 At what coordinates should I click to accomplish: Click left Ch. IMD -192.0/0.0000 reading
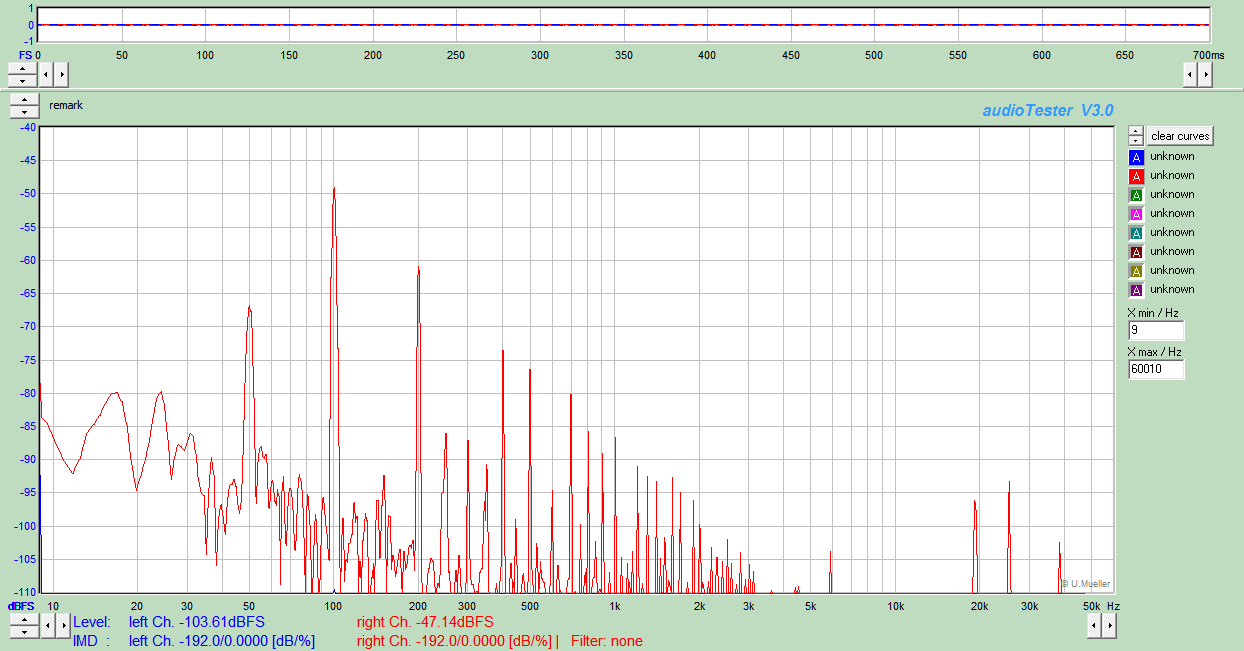click(222, 641)
